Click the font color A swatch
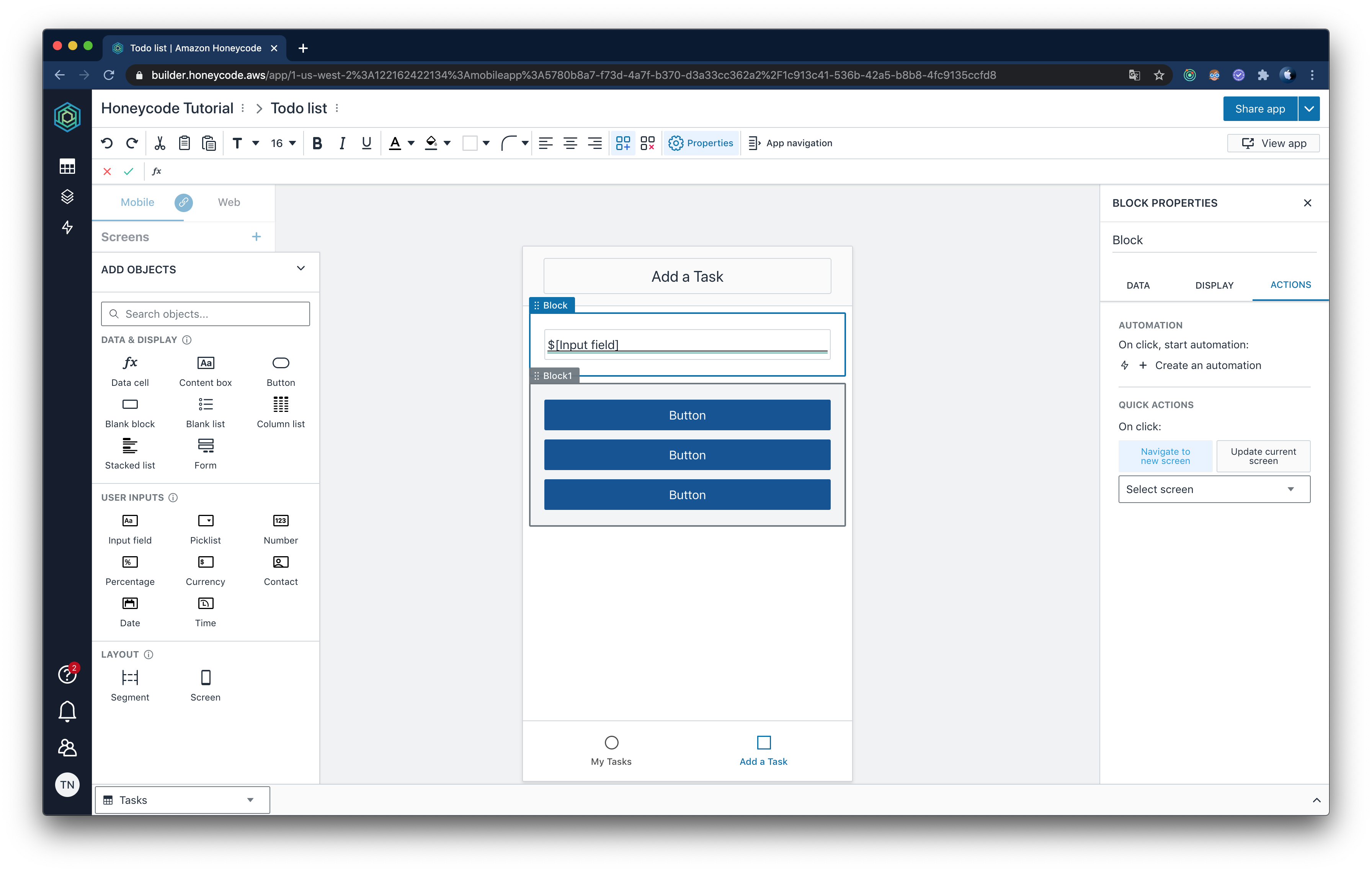Viewport: 1372px width, 872px height. [x=395, y=143]
